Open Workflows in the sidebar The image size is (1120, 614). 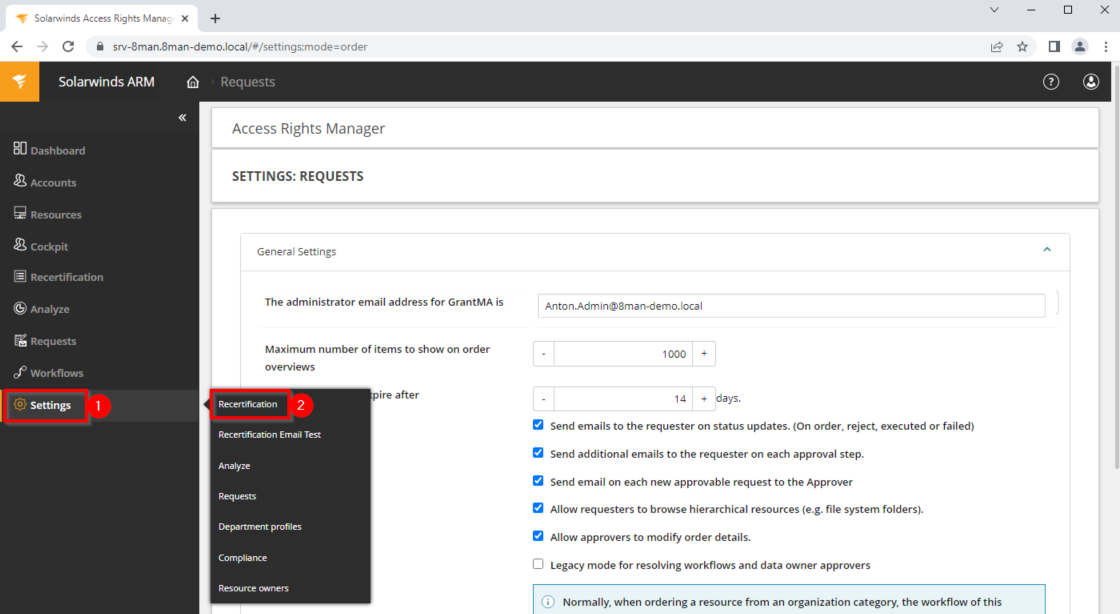tap(56, 373)
